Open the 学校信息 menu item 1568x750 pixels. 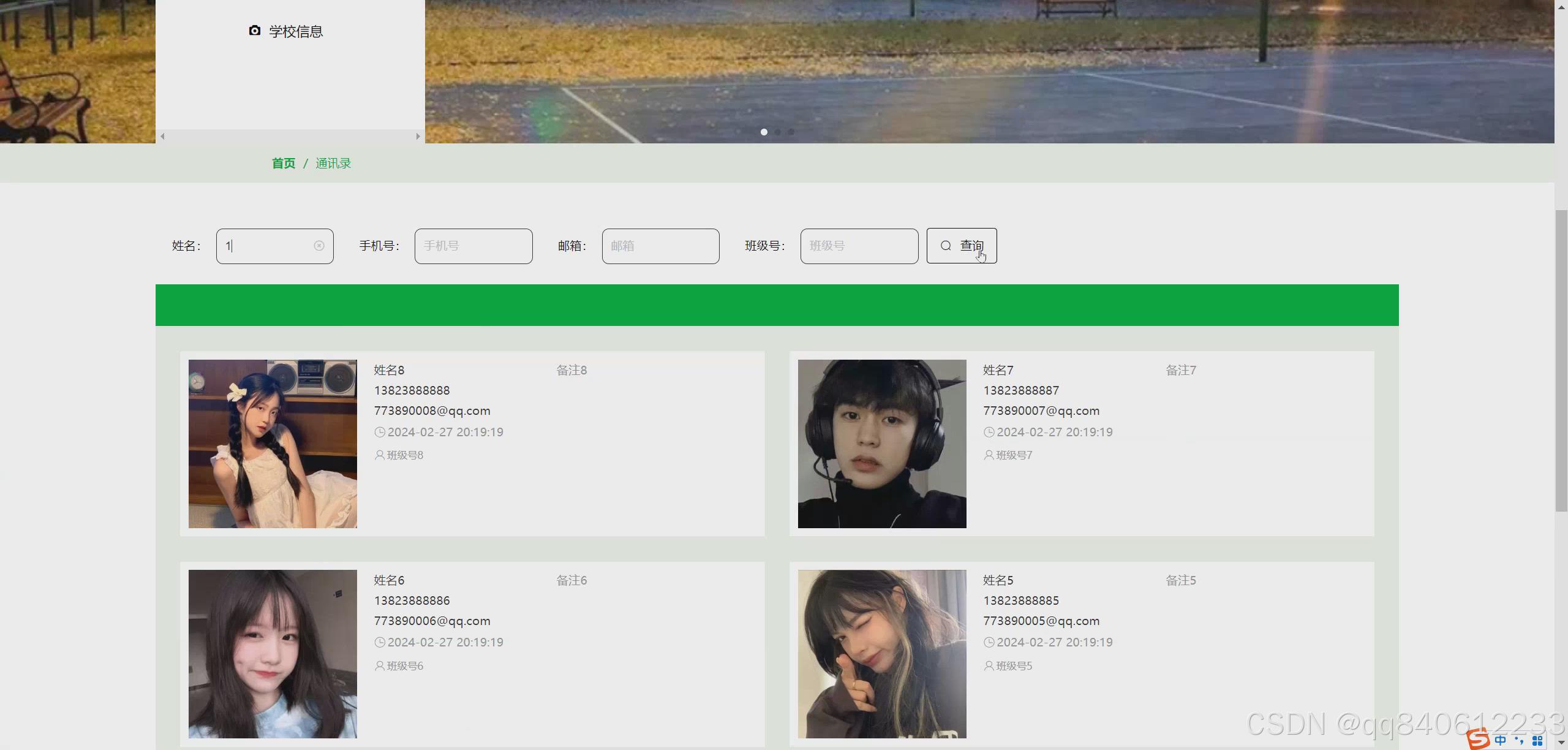(295, 31)
